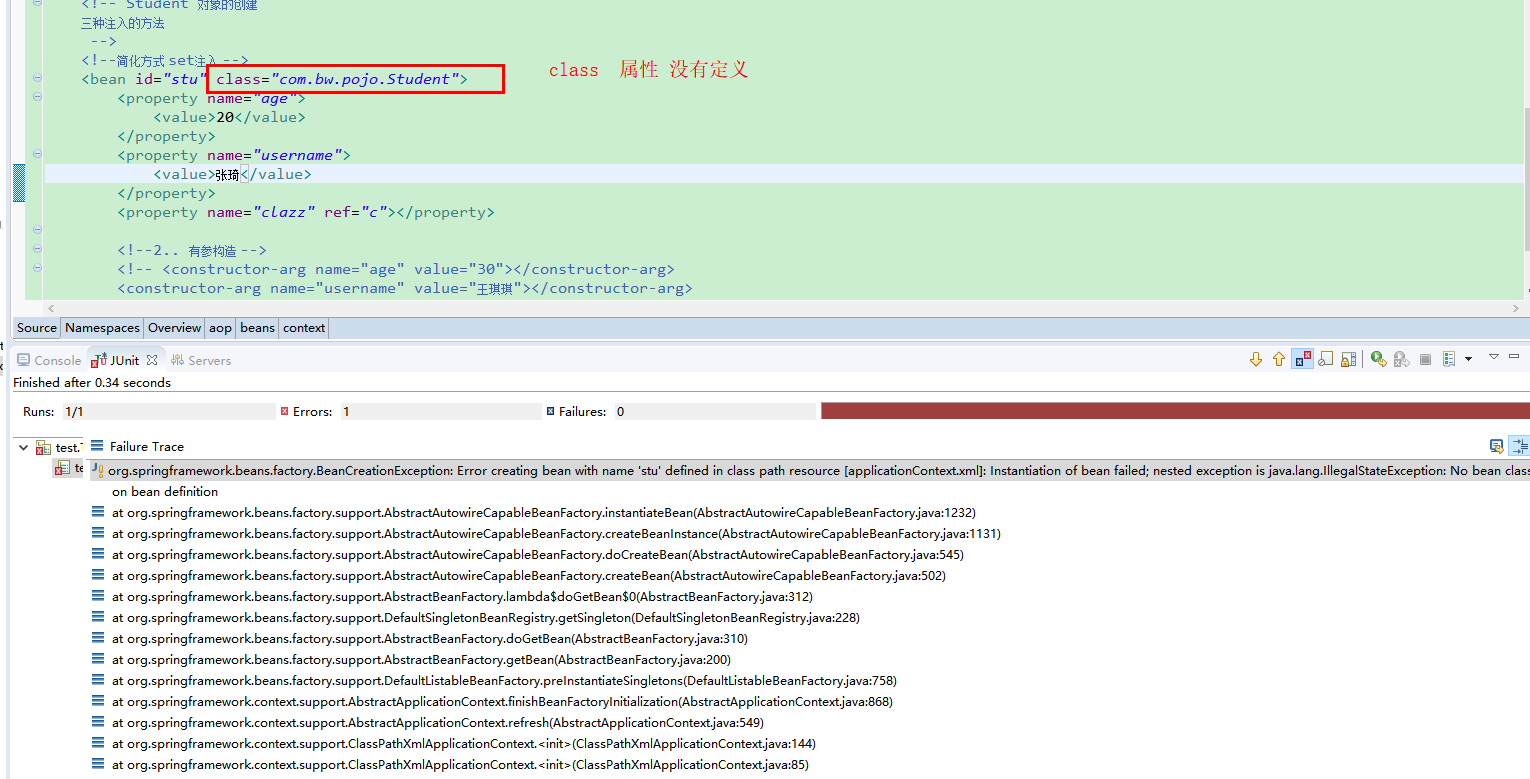Select the Show Next Failed Test arrow
Viewport: 1530px width, 779px height.
pos(1257,358)
